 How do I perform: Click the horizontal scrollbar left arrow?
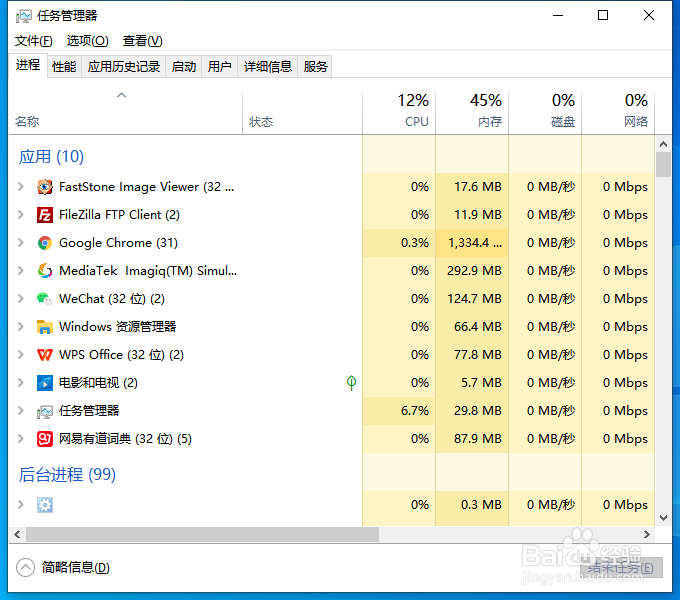(x=17, y=535)
